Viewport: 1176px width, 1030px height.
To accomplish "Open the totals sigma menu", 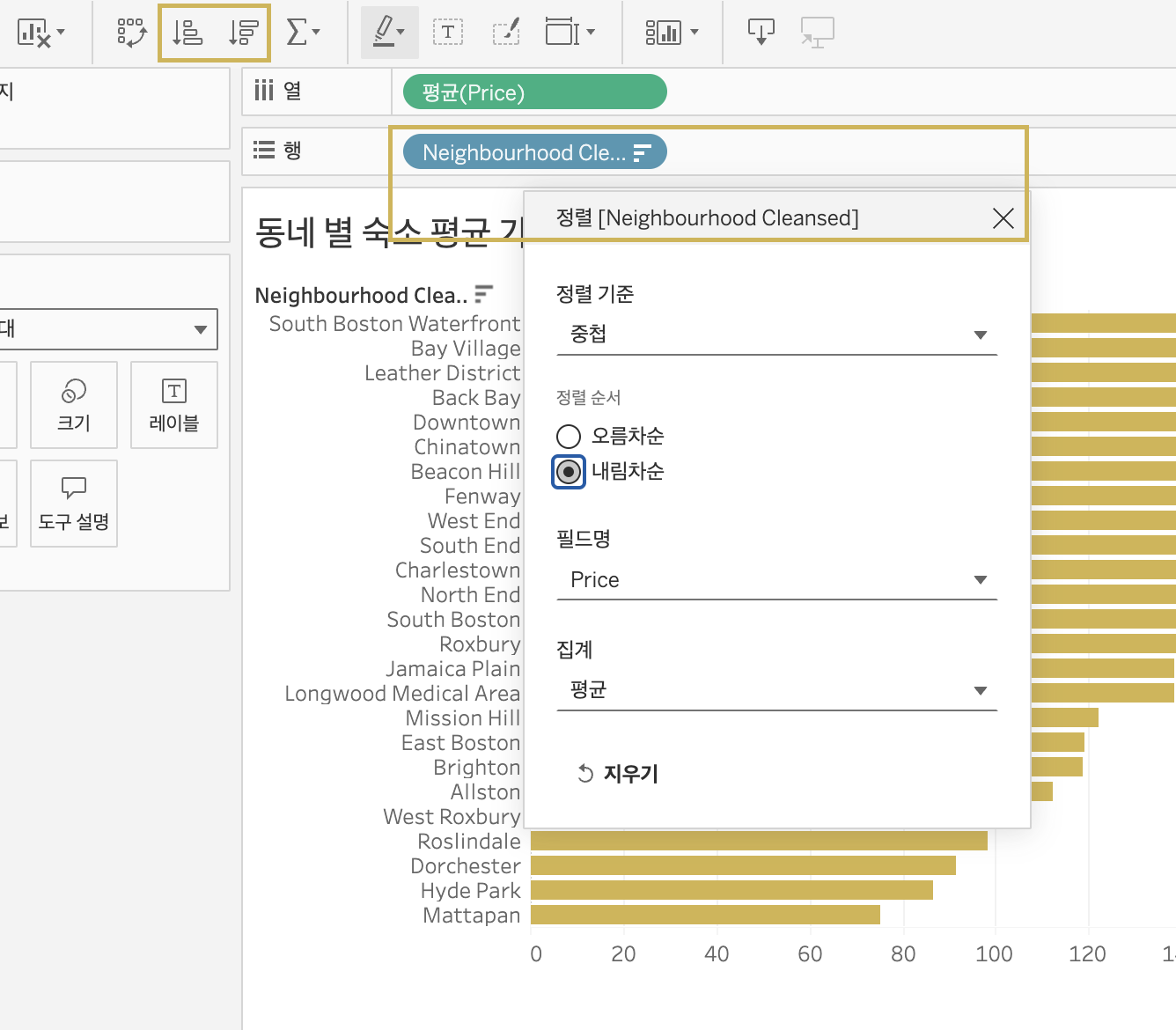I will tap(303, 33).
